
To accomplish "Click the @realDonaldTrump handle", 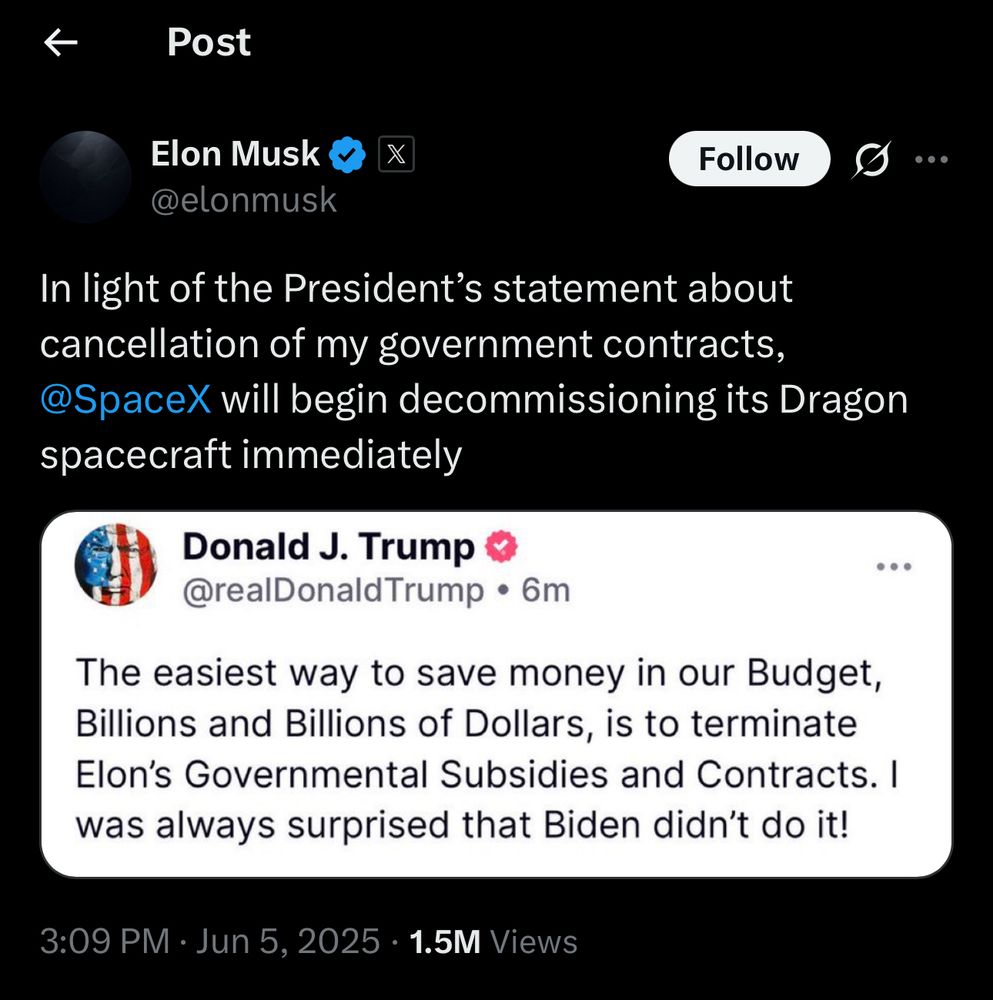I will [x=333, y=590].
